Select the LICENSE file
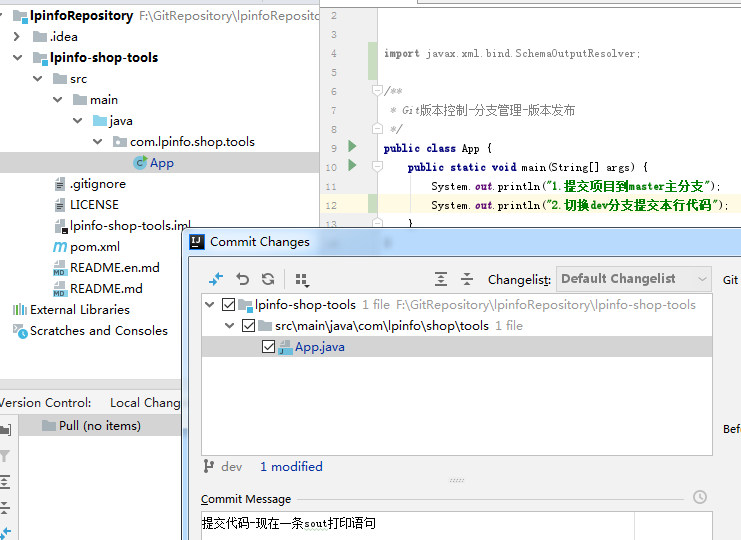 click(94, 205)
